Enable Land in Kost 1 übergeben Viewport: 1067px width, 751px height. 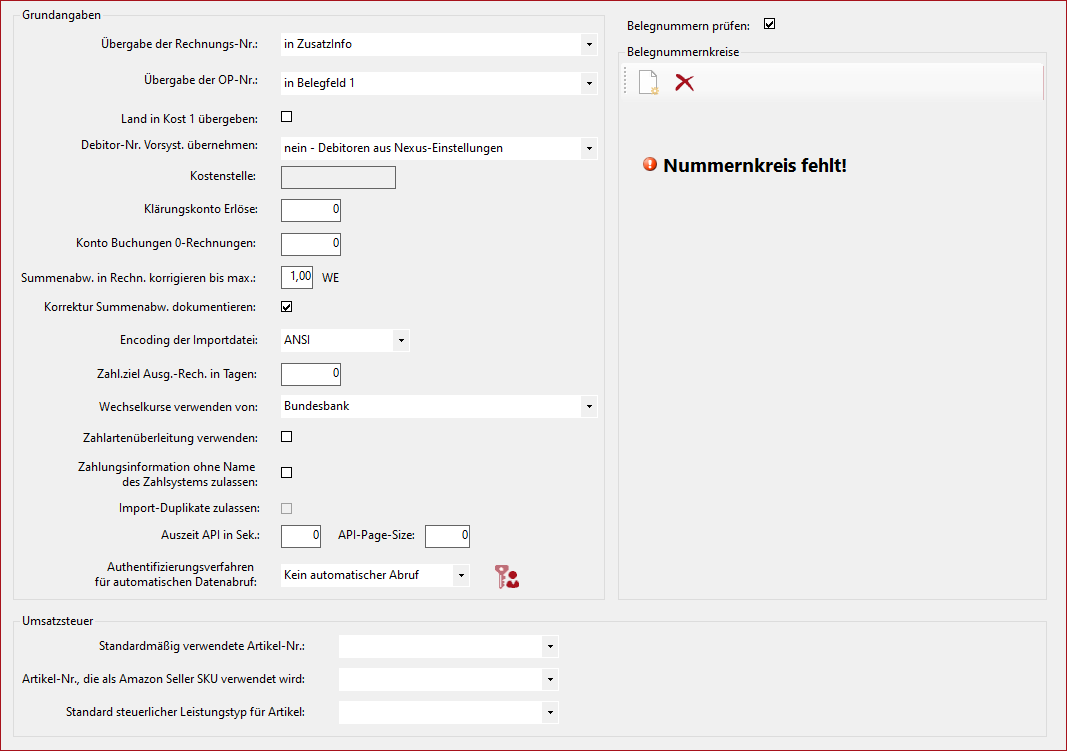click(287, 117)
